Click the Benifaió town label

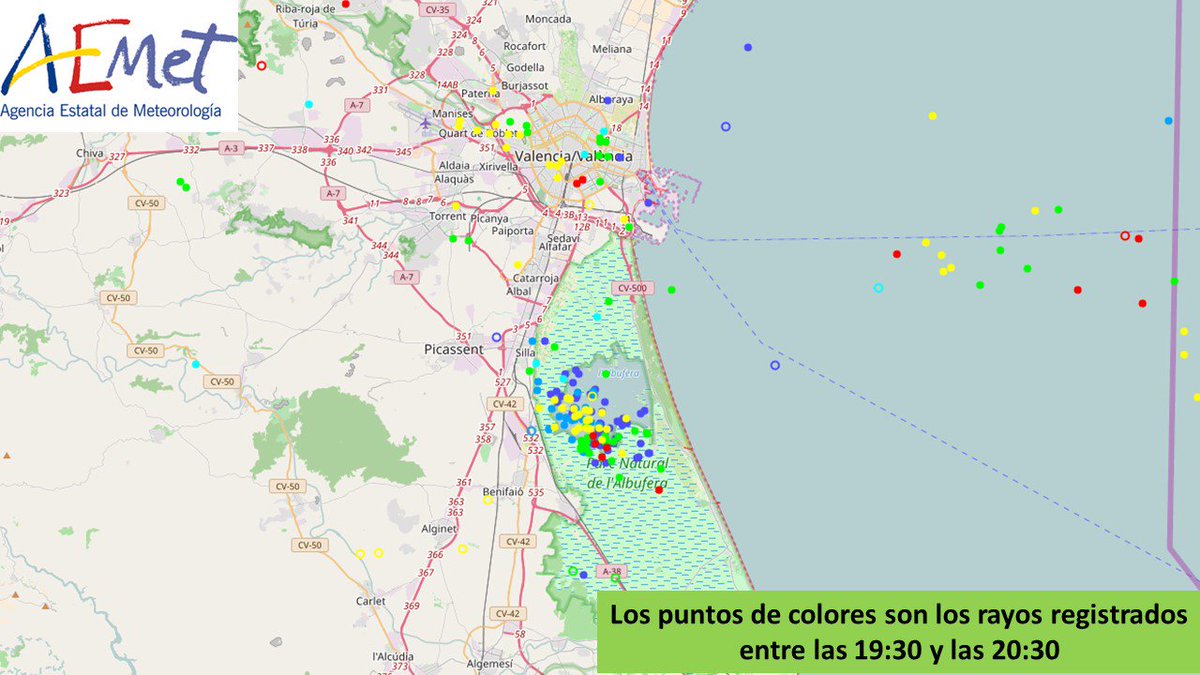[502, 493]
